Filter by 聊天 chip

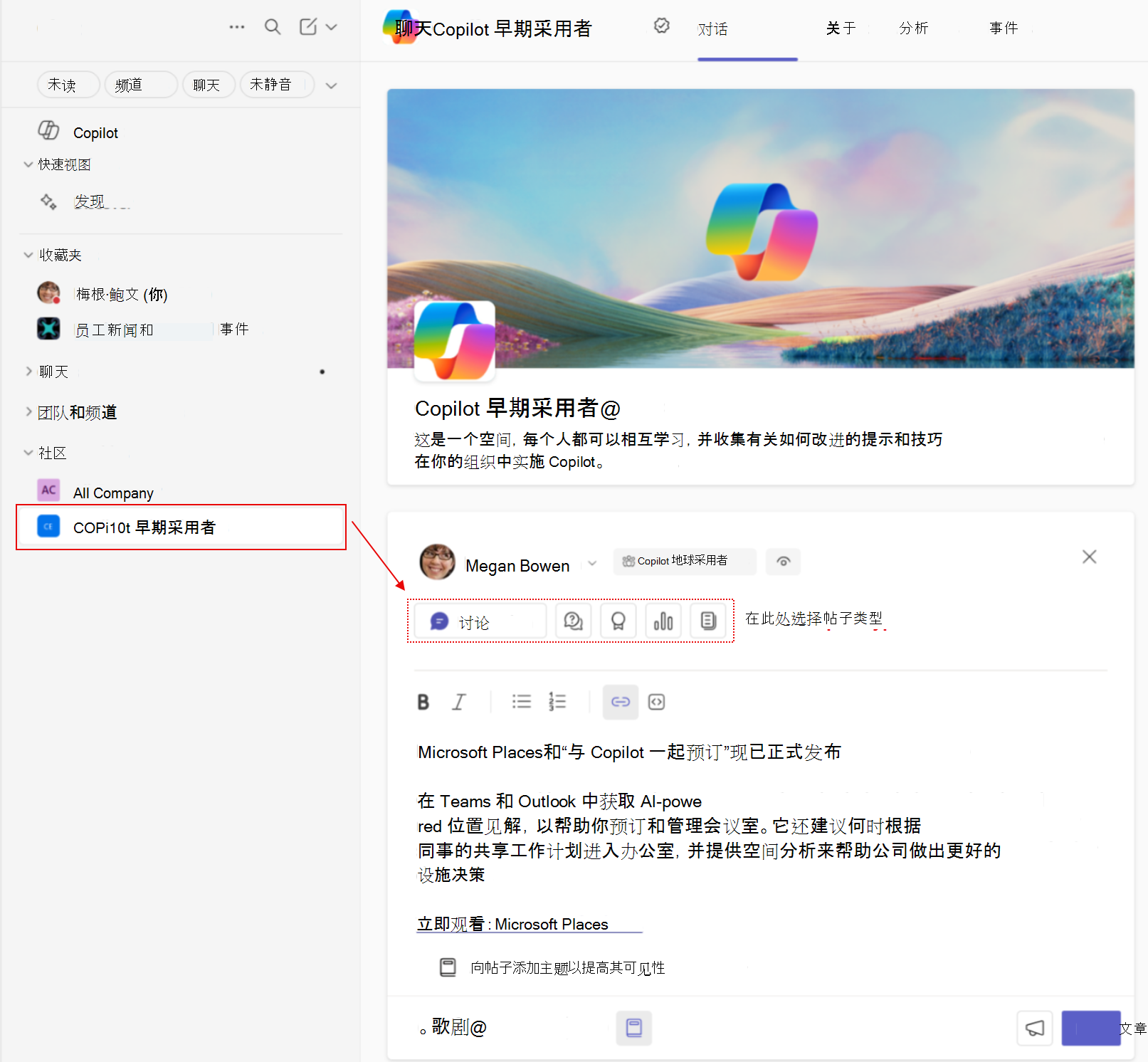(209, 85)
